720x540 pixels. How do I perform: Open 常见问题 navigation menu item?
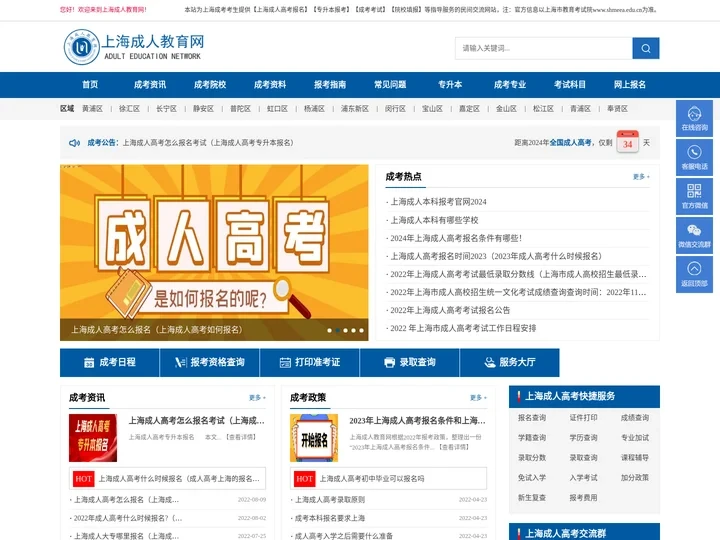coord(390,84)
